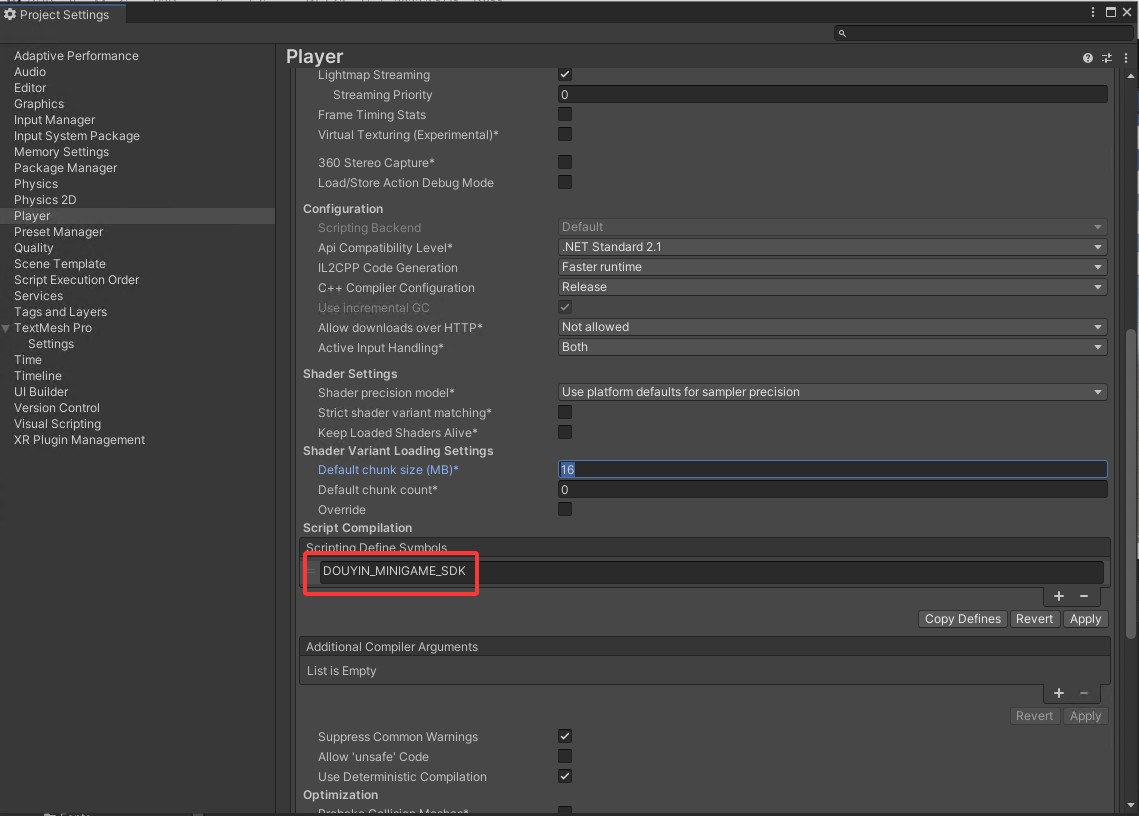Viewport: 1139px width, 816px height.
Task: Select Version Control category
Action: pos(57,408)
